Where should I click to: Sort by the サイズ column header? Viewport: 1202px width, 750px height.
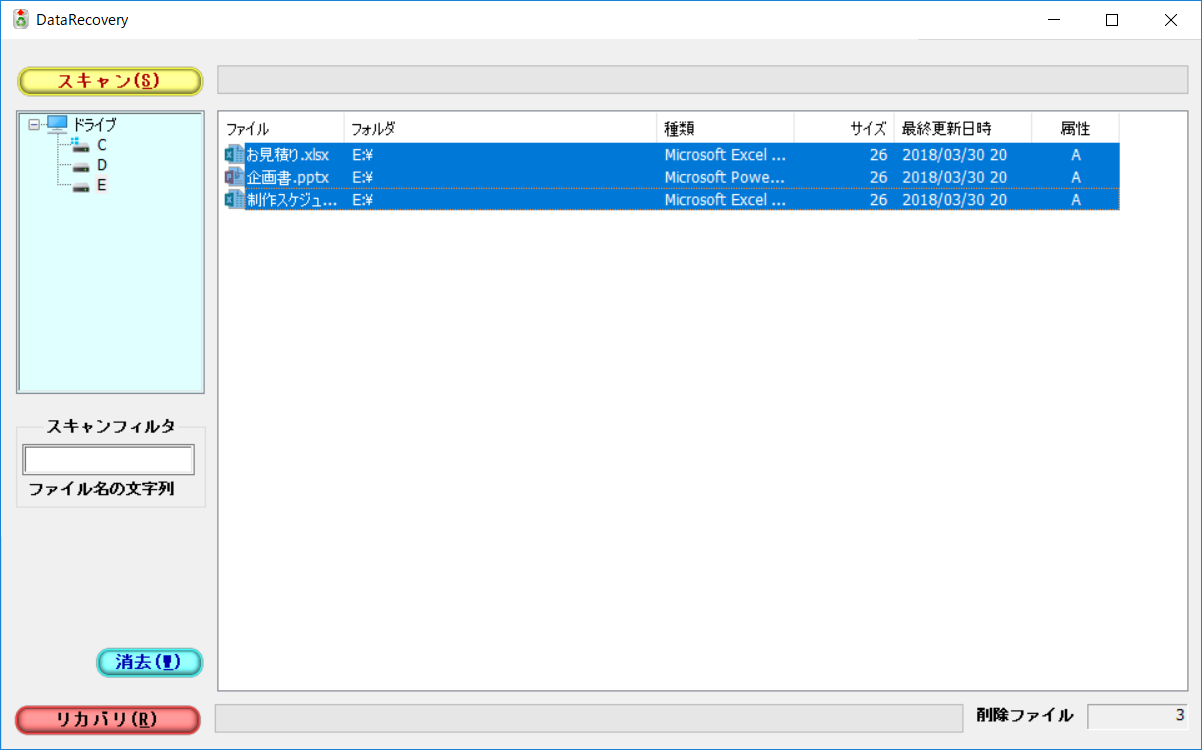[x=844, y=128]
